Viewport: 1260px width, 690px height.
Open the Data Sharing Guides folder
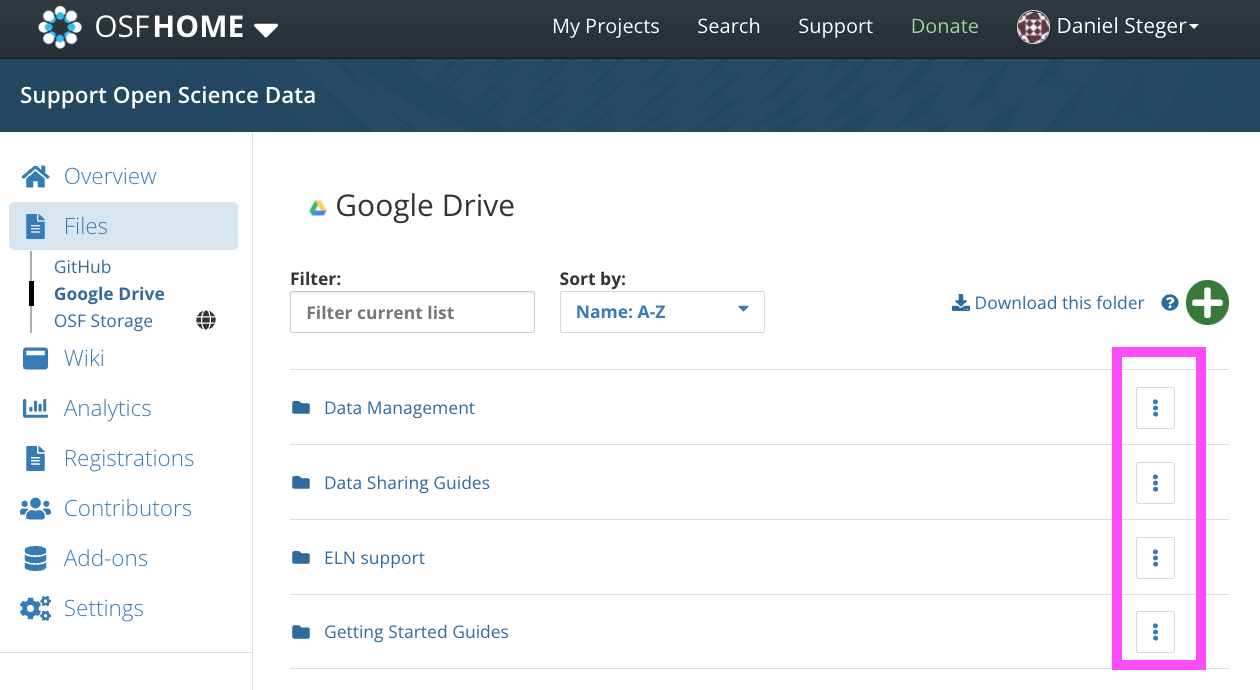pyautogui.click(x=407, y=483)
